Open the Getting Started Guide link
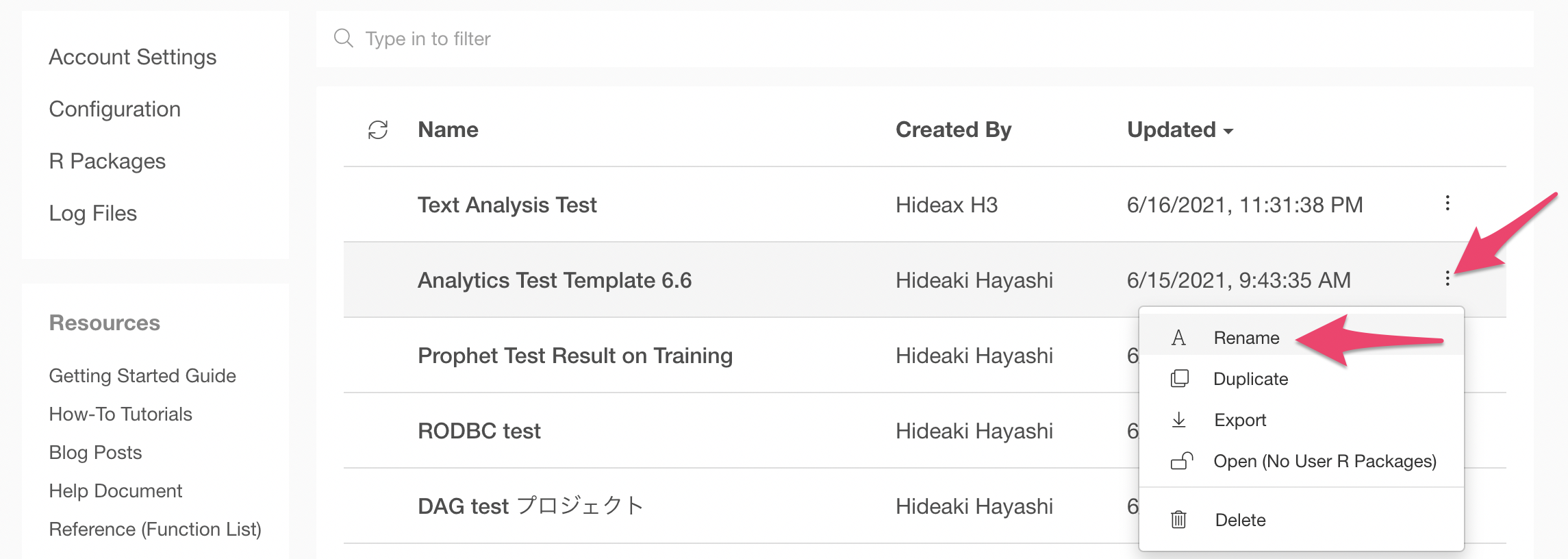Viewport: 1568px width, 559px height. [x=142, y=375]
